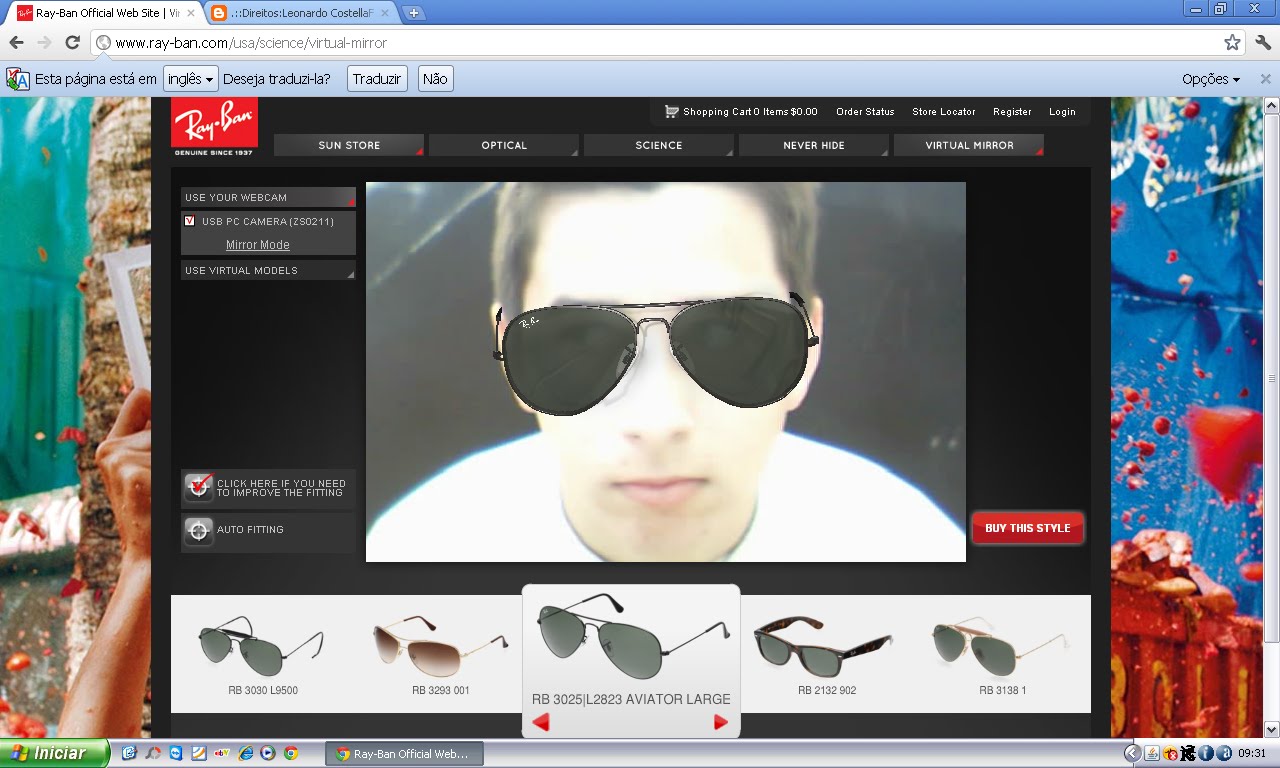Switch to Direitos Leonardo Costella tab
This screenshot has height=768, width=1280.
point(300,13)
